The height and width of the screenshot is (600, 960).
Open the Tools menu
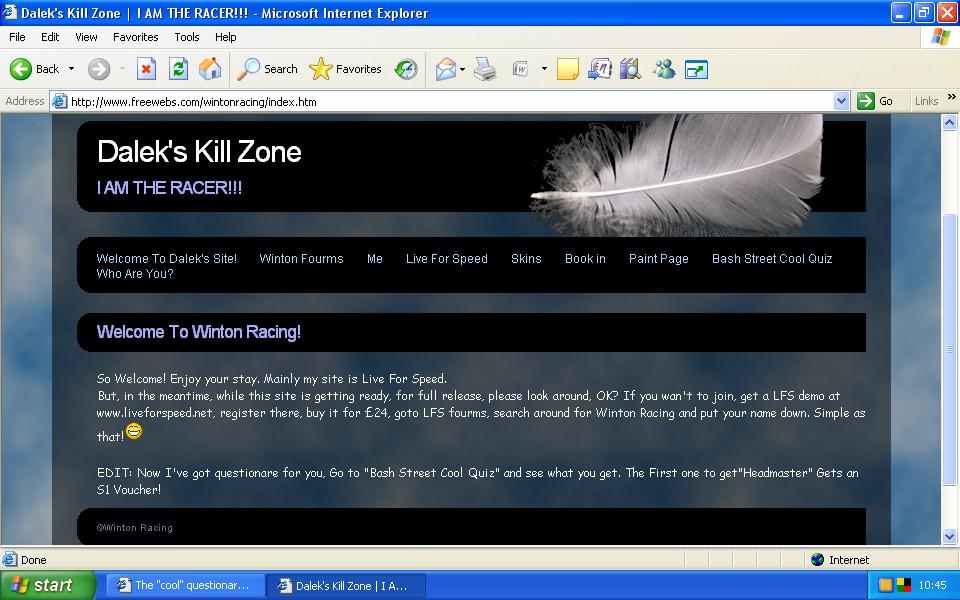click(x=187, y=37)
